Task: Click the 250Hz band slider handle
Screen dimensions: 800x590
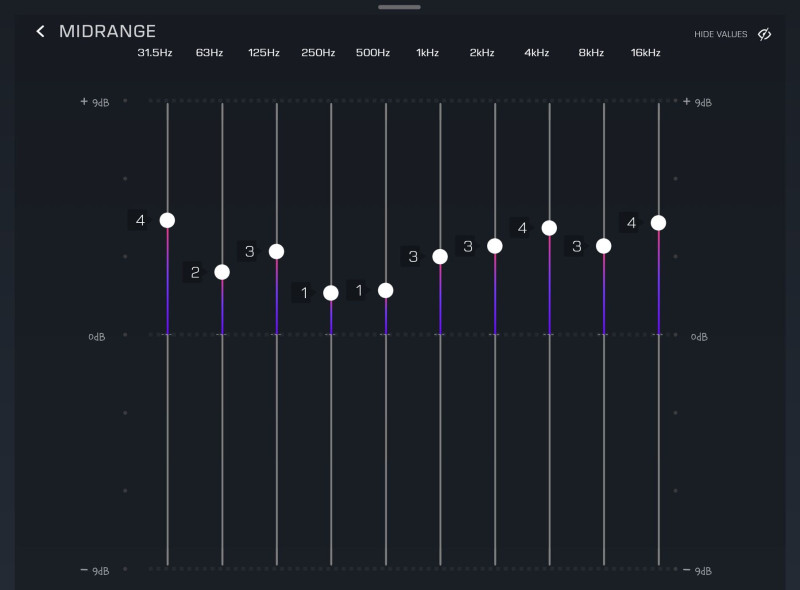Action: coord(331,293)
